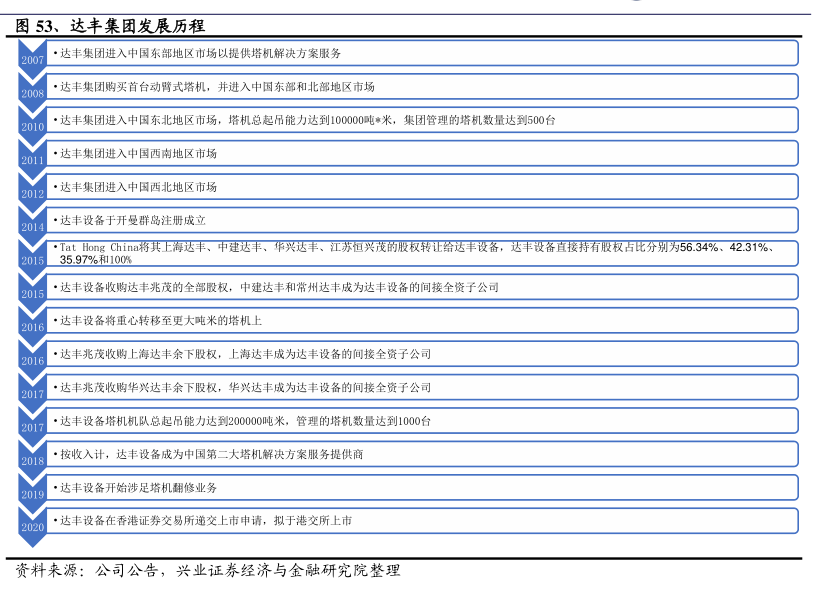Image resolution: width=821 pixels, height=590 pixels.
Task: Select the row text mentioning '收购上海达丰余下股权'
Action: coord(246,354)
